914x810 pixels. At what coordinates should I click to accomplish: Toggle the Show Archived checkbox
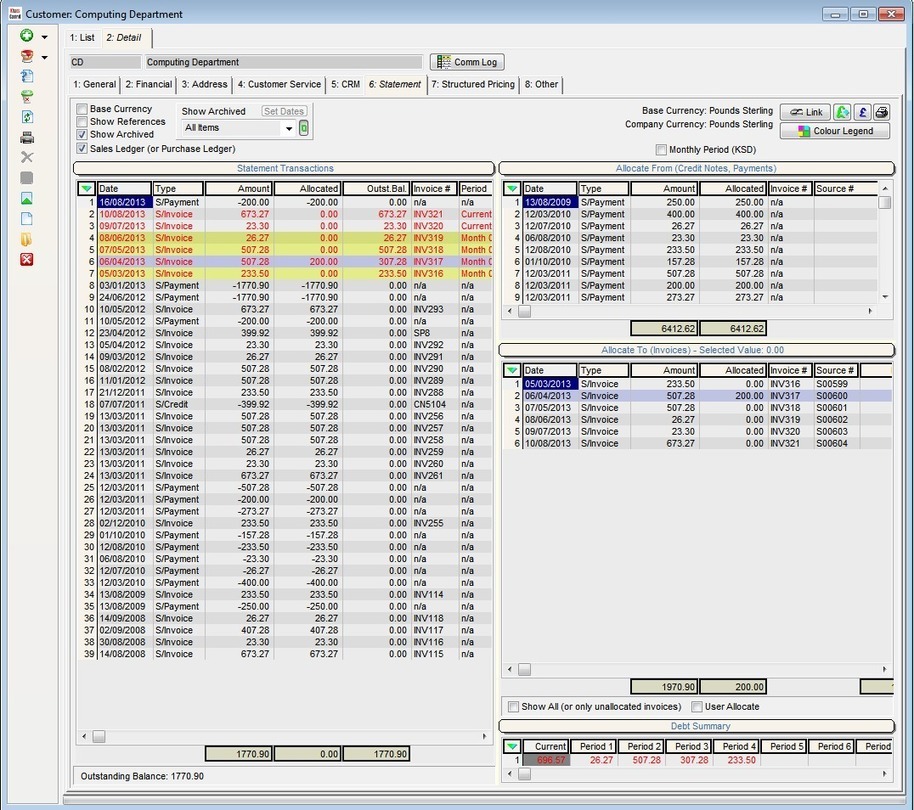(83, 134)
